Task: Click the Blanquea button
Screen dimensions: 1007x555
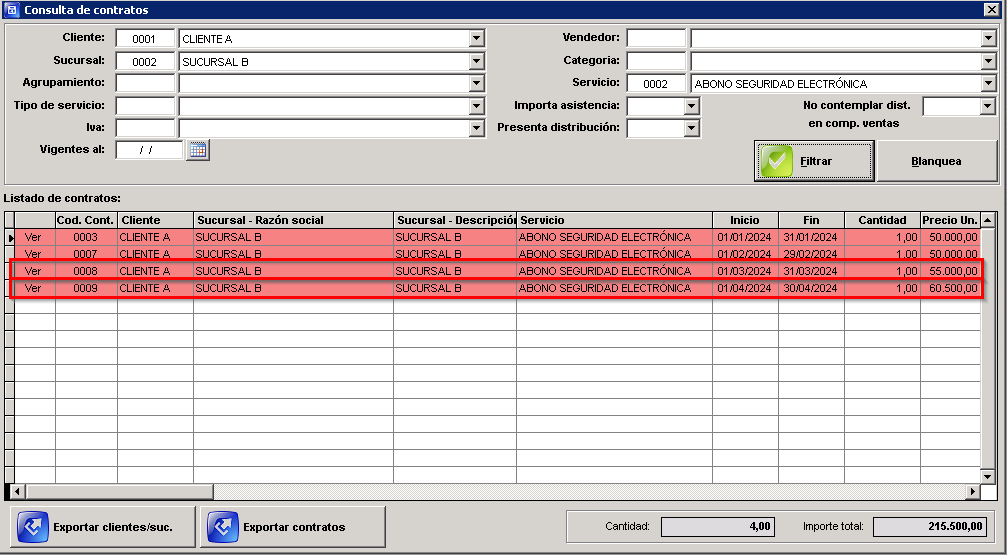Action: (936, 161)
